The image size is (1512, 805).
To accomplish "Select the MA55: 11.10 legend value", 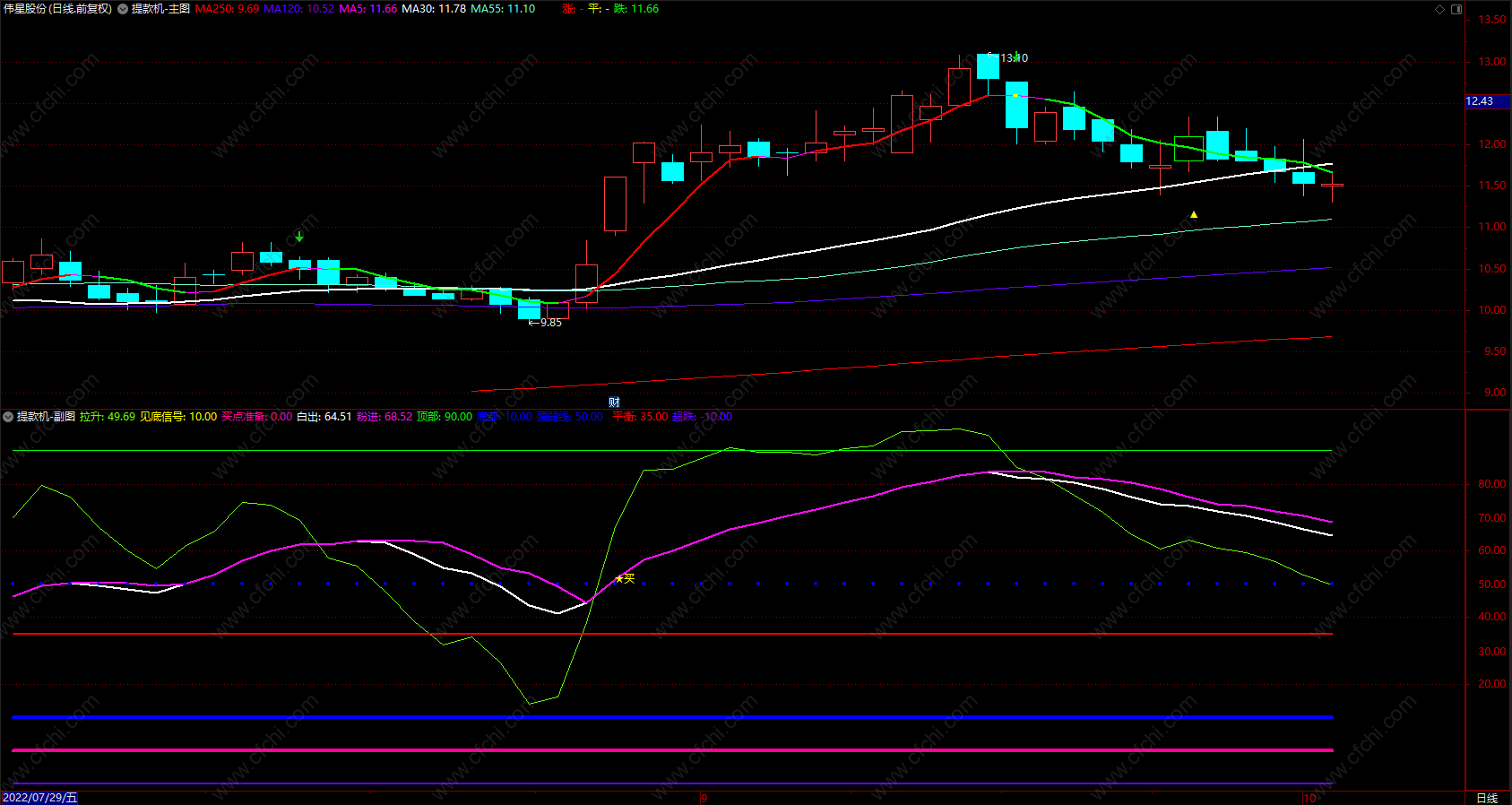I will point(504,9).
